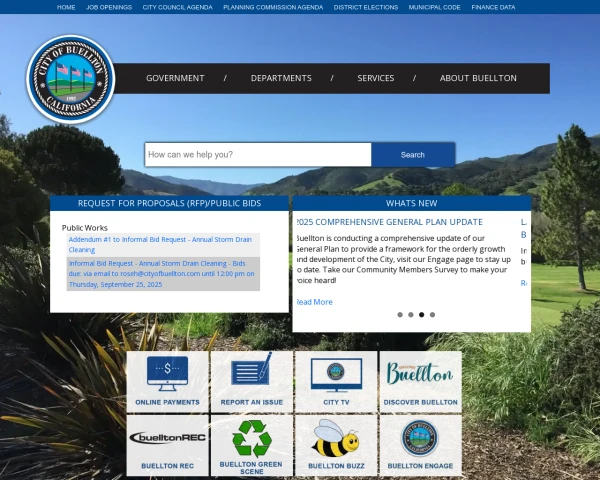Click the General Plan update description paragraph
Image resolution: width=600 pixels, height=480 pixels.
[x=404, y=259]
